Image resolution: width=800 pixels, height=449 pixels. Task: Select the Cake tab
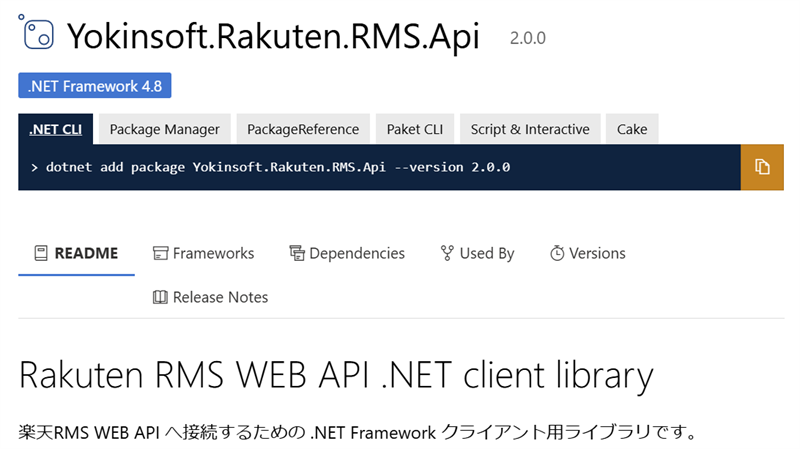[x=632, y=129]
